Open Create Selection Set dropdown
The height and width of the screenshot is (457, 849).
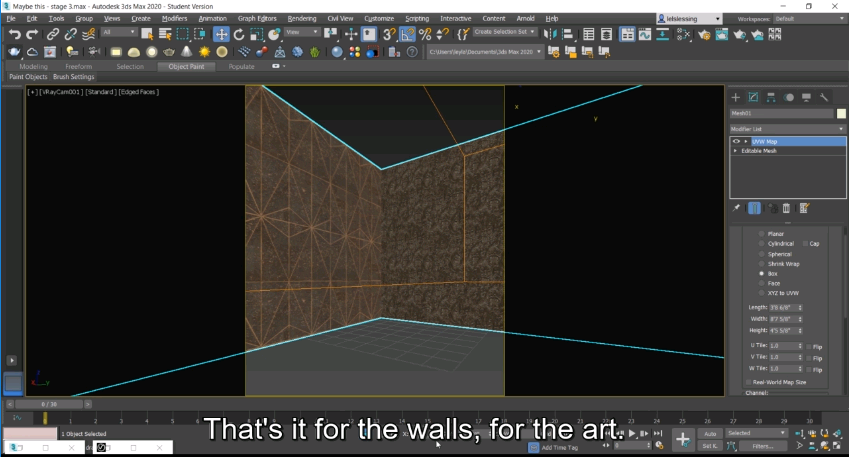[x=504, y=32]
